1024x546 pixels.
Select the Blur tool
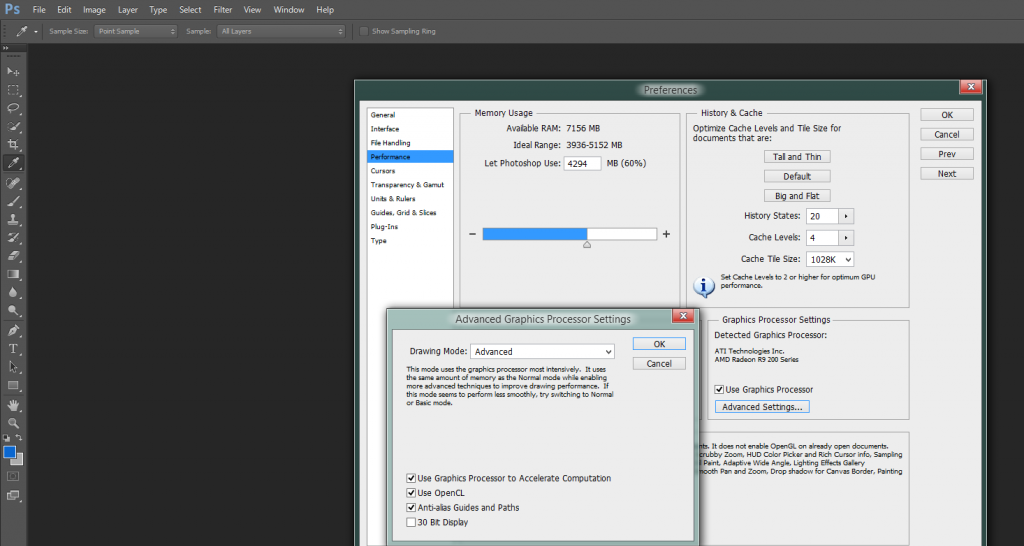[x=13, y=293]
